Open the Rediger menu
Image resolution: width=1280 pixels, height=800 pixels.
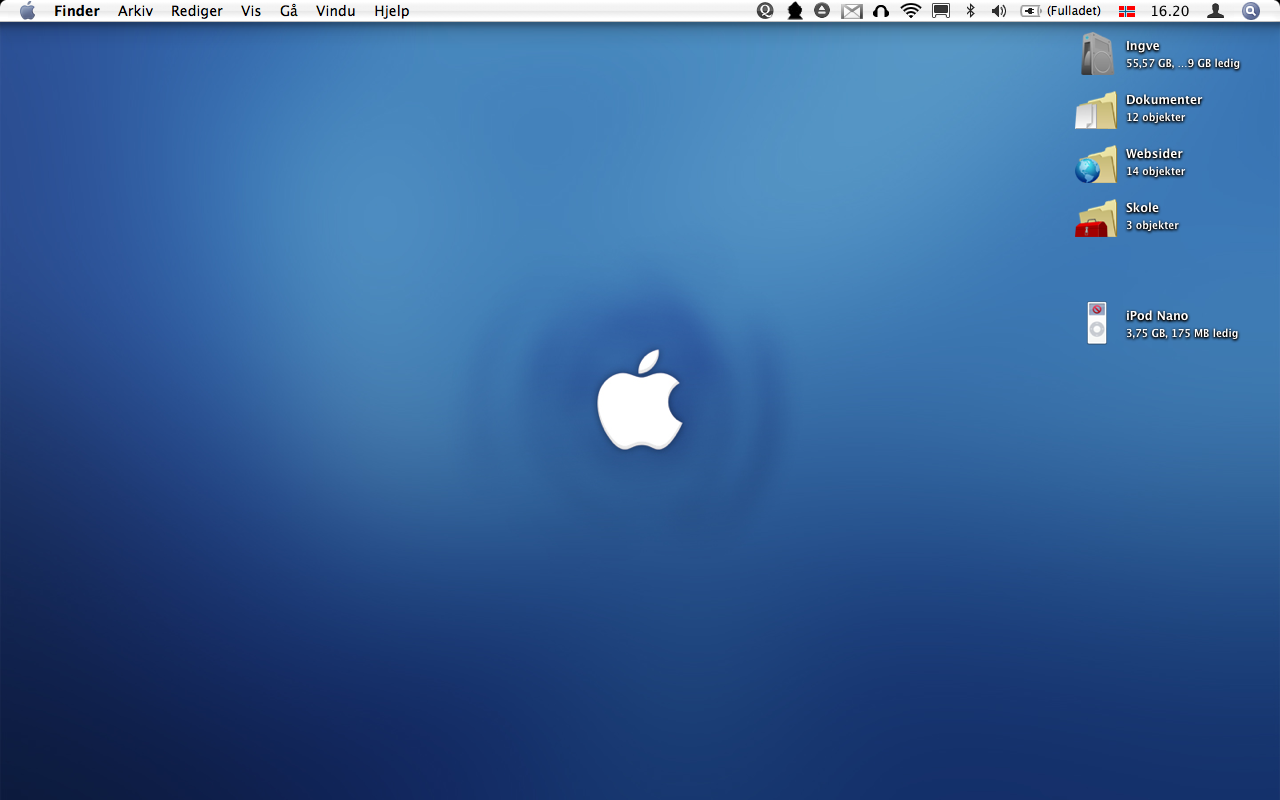[x=197, y=11]
